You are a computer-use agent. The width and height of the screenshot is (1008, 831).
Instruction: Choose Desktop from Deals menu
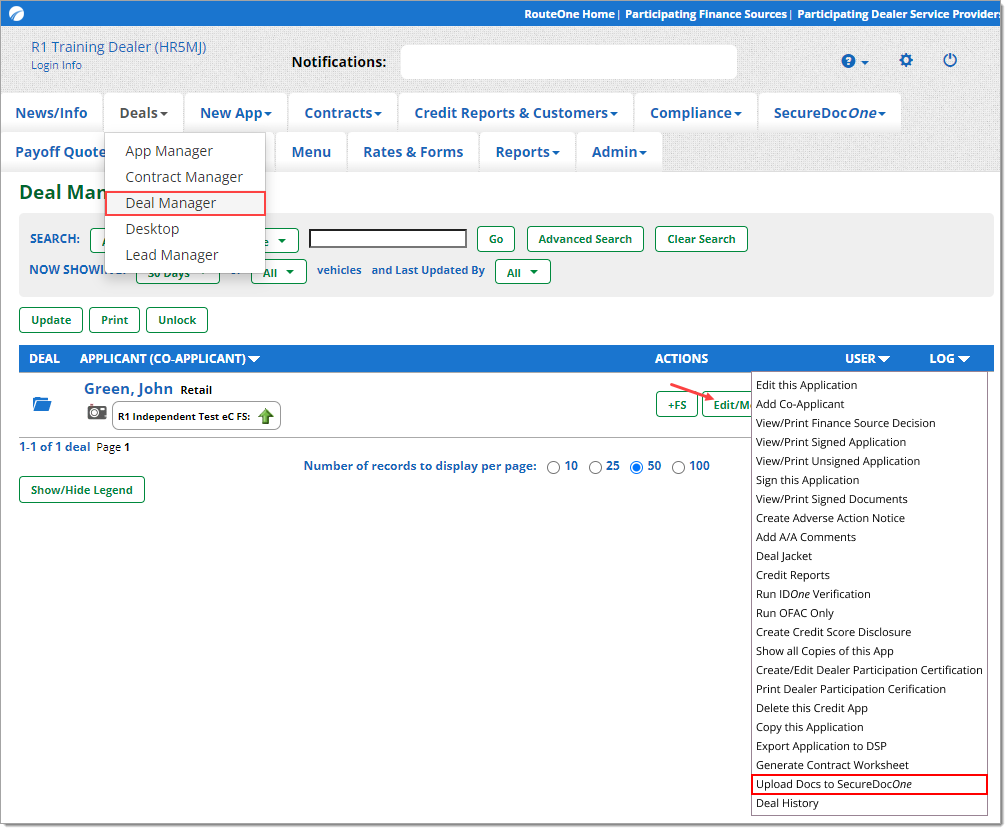[x=152, y=229]
